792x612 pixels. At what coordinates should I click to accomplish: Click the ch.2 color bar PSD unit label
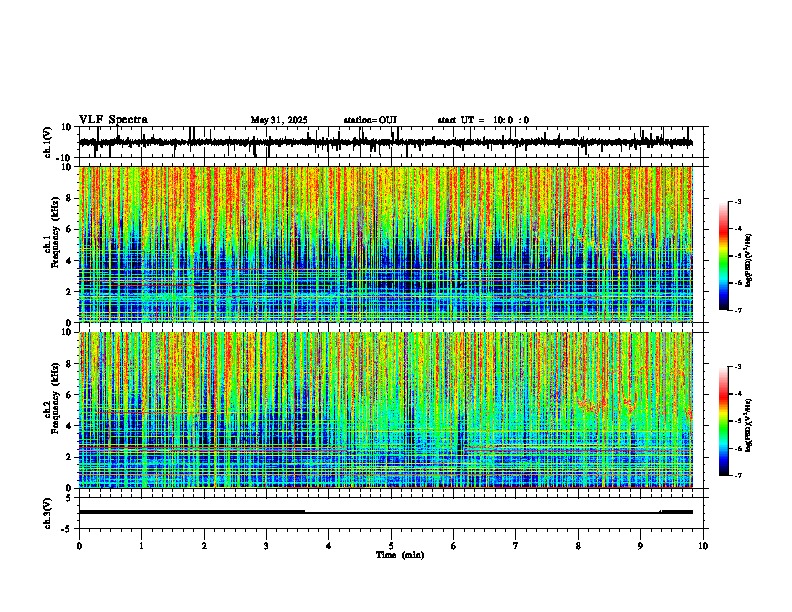(749, 426)
